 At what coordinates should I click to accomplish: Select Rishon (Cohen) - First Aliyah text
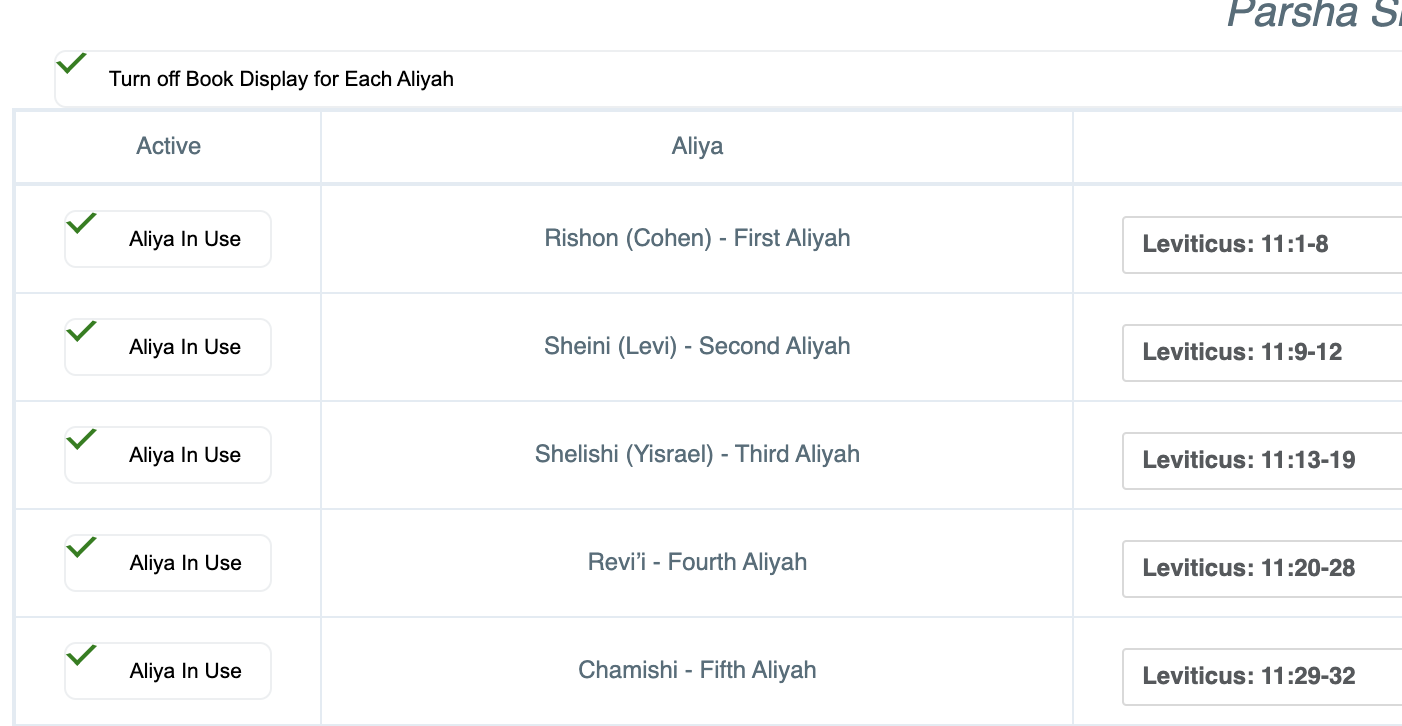click(697, 238)
